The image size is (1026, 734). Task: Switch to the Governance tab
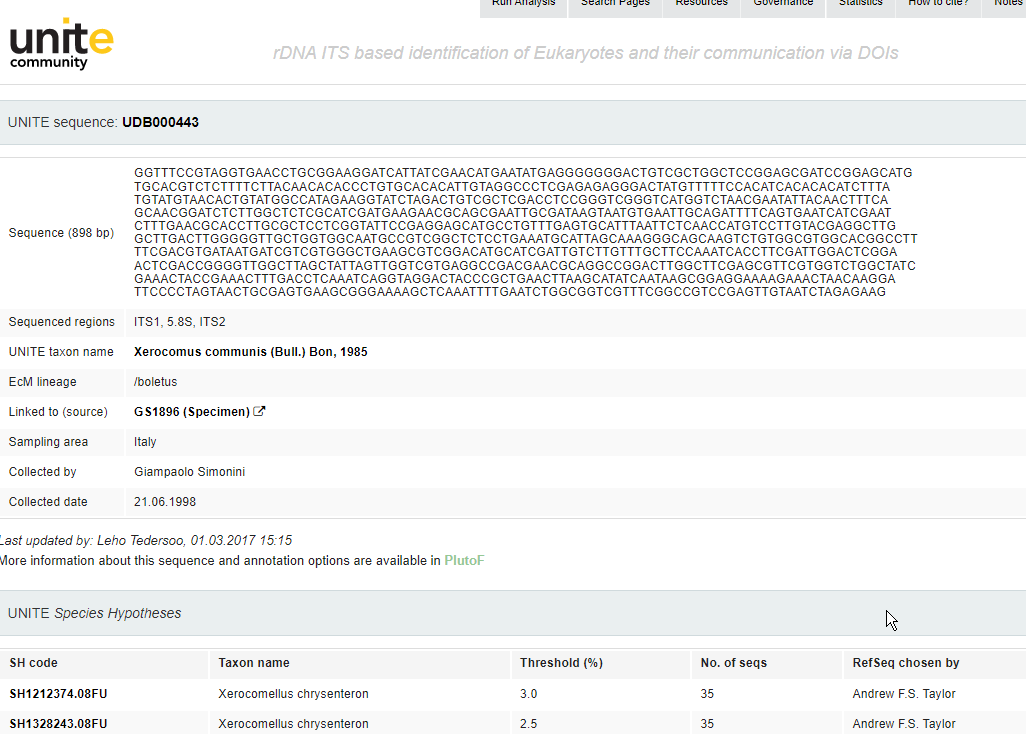783,5
